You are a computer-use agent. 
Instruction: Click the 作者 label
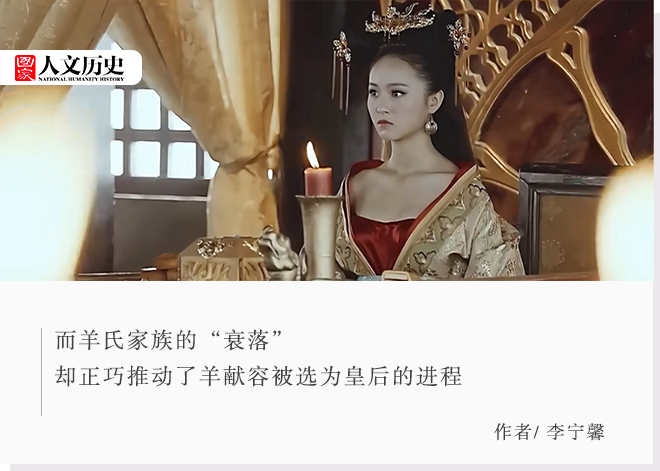[x=512, y=432]
